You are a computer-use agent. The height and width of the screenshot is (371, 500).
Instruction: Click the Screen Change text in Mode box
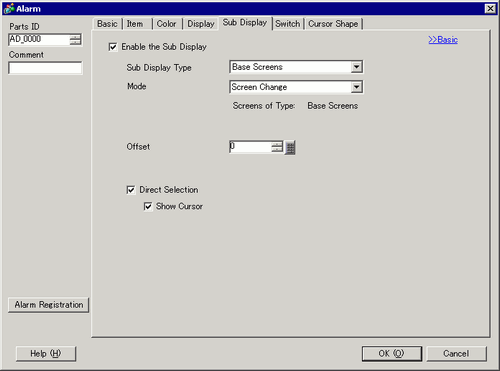coord(259,87)
